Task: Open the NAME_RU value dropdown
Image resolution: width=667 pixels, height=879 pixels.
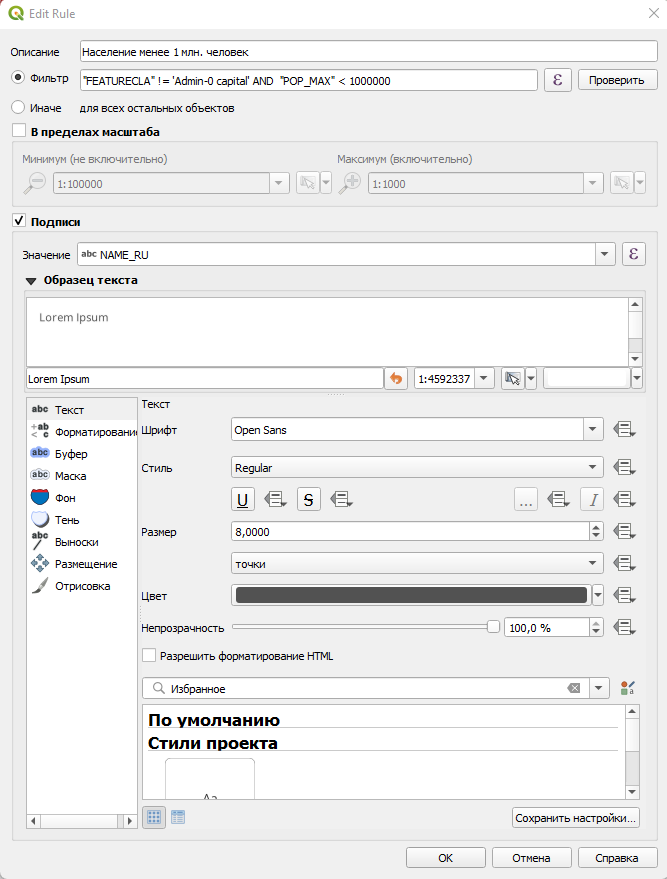Action: [x=604, y=255]
